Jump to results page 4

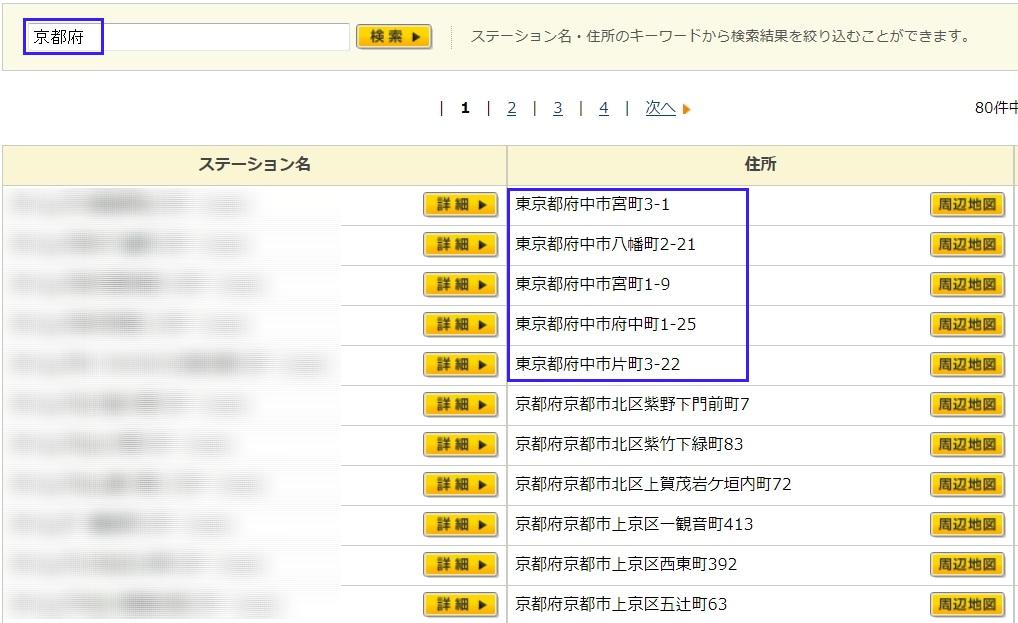603,108
